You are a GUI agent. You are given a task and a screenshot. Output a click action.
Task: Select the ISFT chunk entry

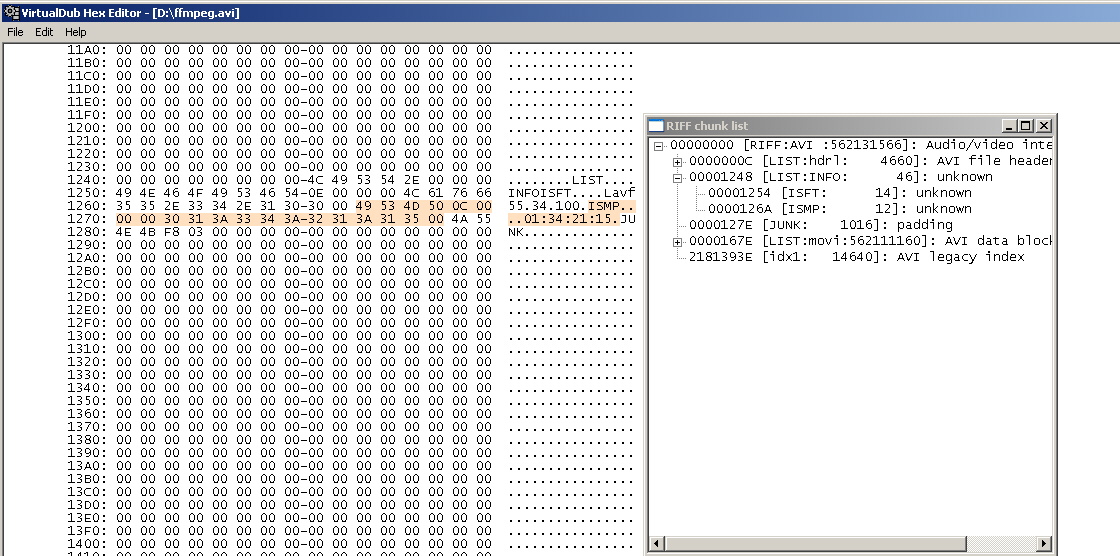click(839, 192)
